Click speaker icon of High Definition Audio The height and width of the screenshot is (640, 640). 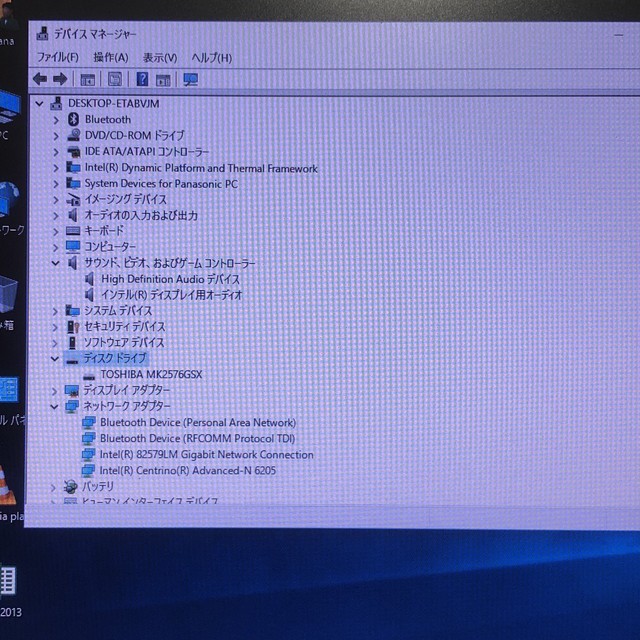(89, 279)
